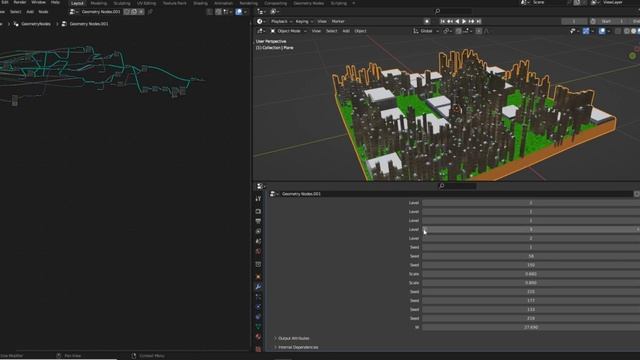The image size is (640, 360).
Task: Switch to the Layout workspace tab
Action: [77, 3]
